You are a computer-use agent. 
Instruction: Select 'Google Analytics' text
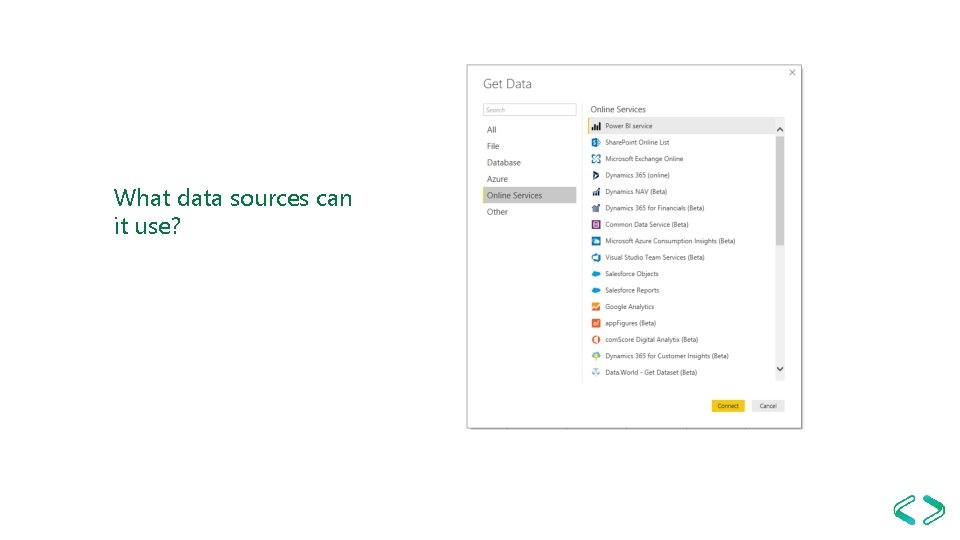point(629,307)
